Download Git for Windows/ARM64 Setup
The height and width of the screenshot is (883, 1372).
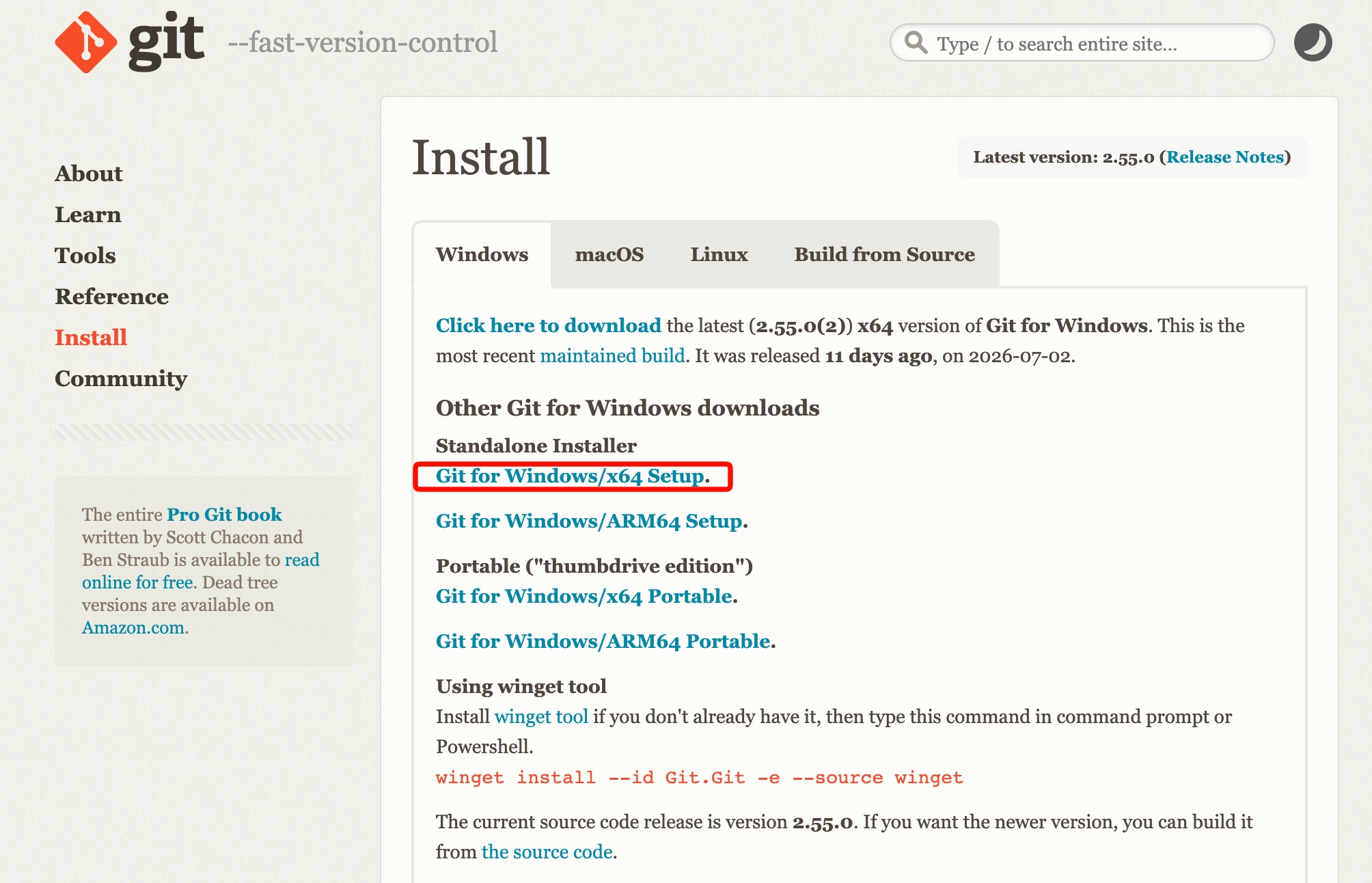click(590, 521)
